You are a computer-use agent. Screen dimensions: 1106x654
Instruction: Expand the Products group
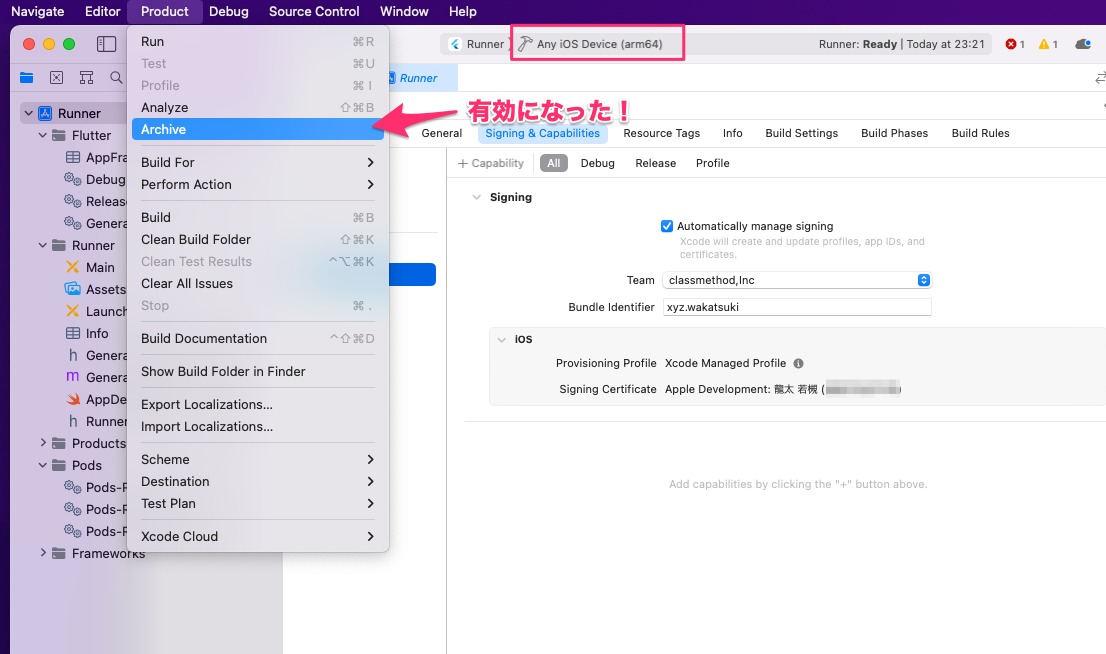point(42,443)
